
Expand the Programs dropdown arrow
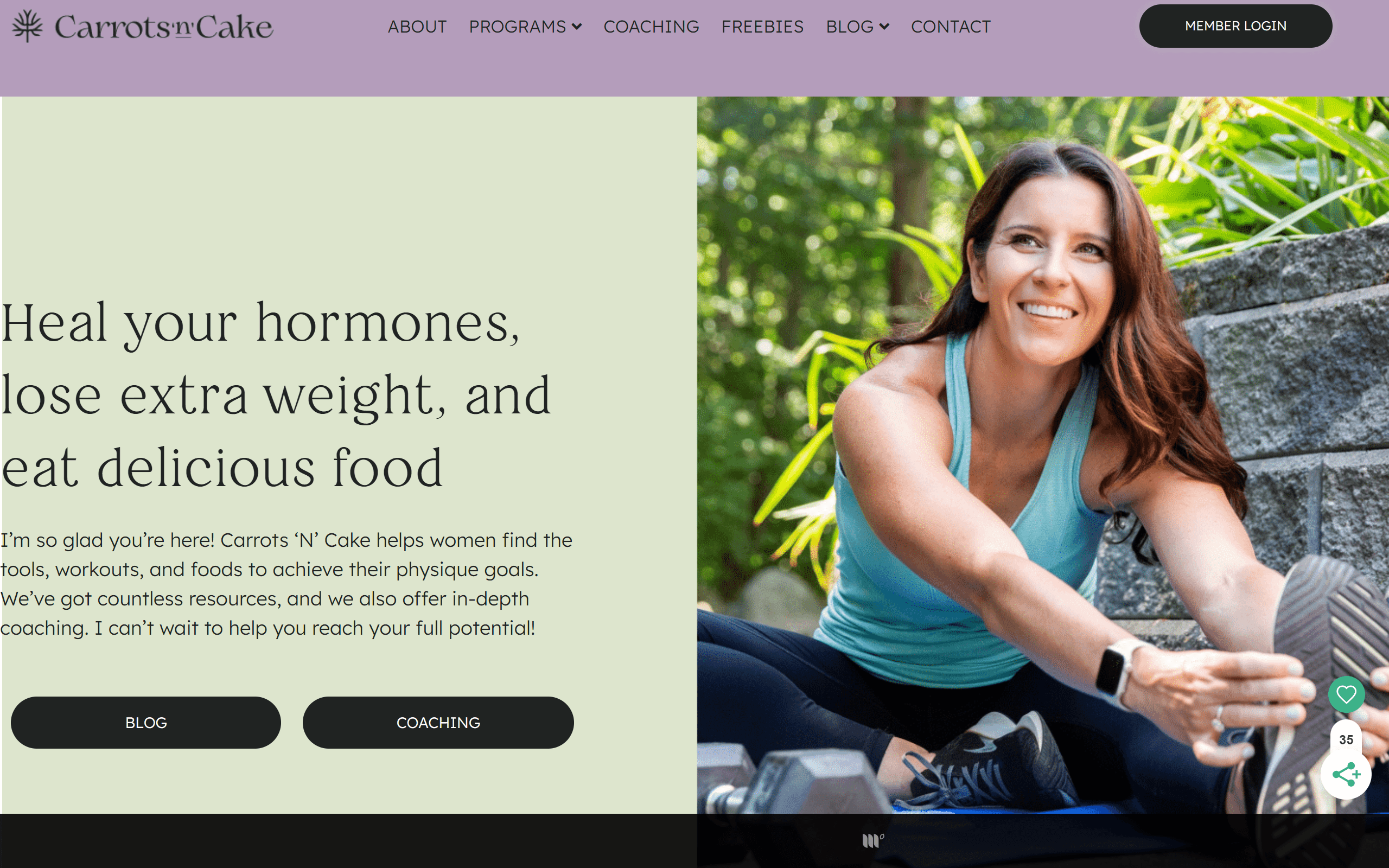pos(577,27)
